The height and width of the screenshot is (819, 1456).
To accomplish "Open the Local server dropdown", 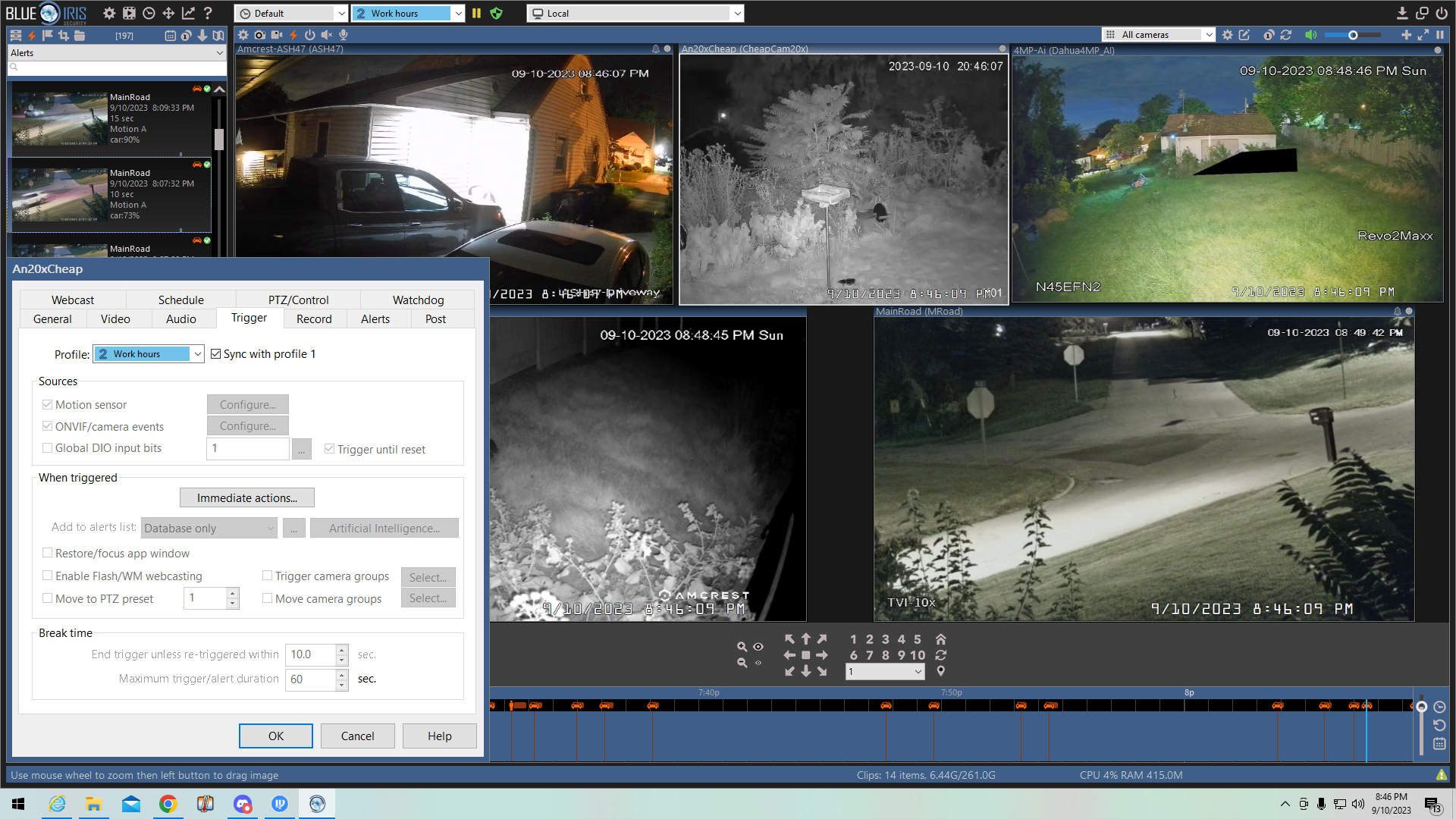I will click(x=635, y=14).
